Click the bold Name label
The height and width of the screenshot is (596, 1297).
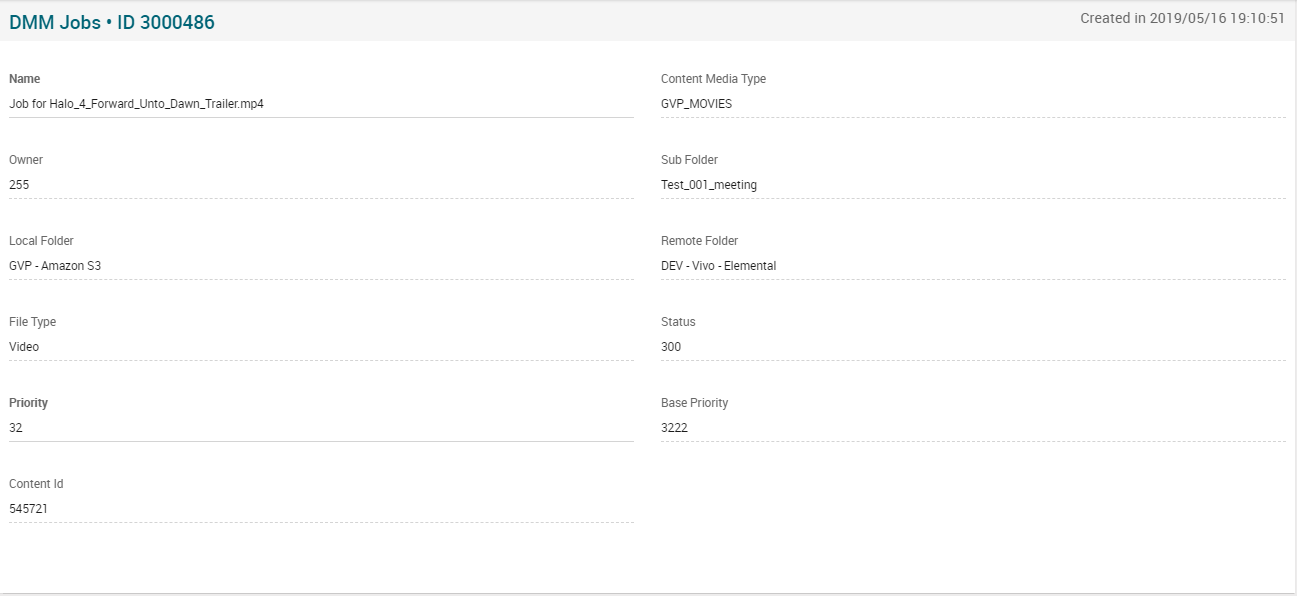(x=25, y=79)
